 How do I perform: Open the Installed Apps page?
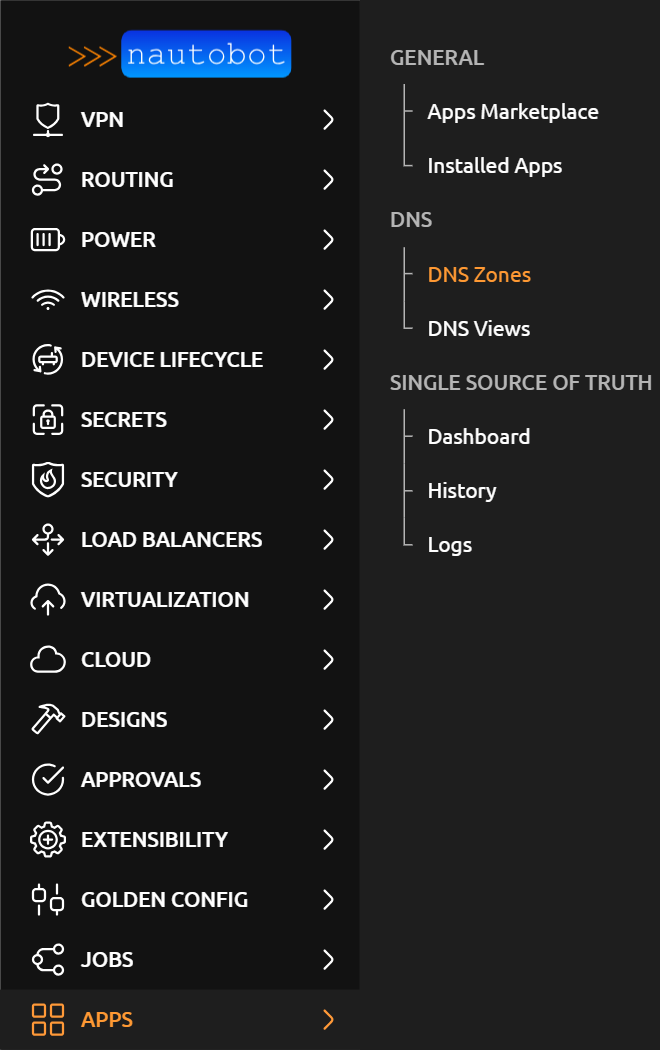coord(494,165)
